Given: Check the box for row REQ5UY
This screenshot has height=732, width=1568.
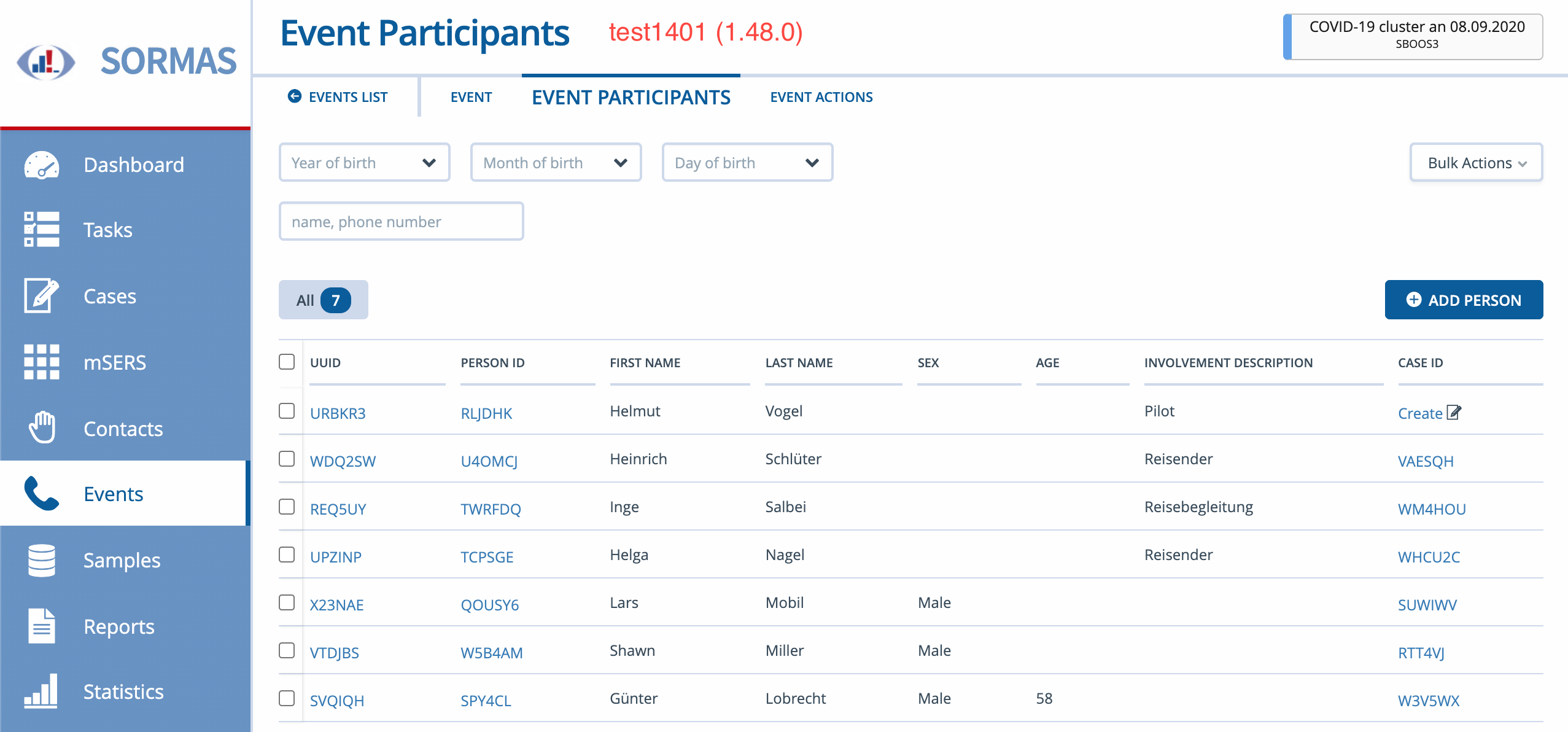Looking at the screenshot, I should pyautogui.click(x=287, y=507).
